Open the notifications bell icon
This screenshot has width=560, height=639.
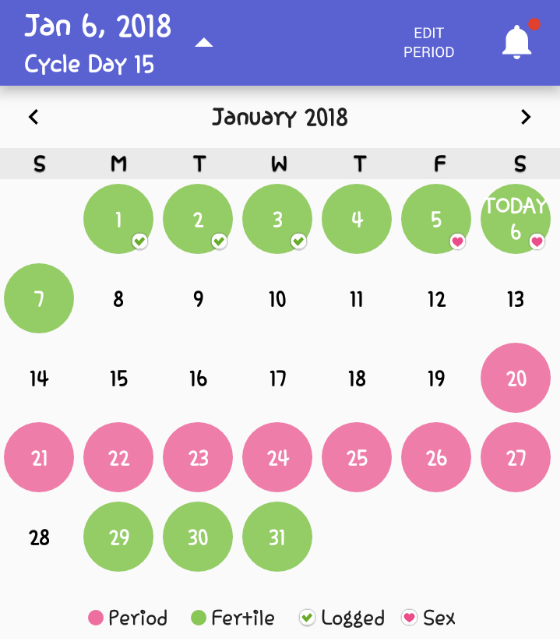point(516,42)
